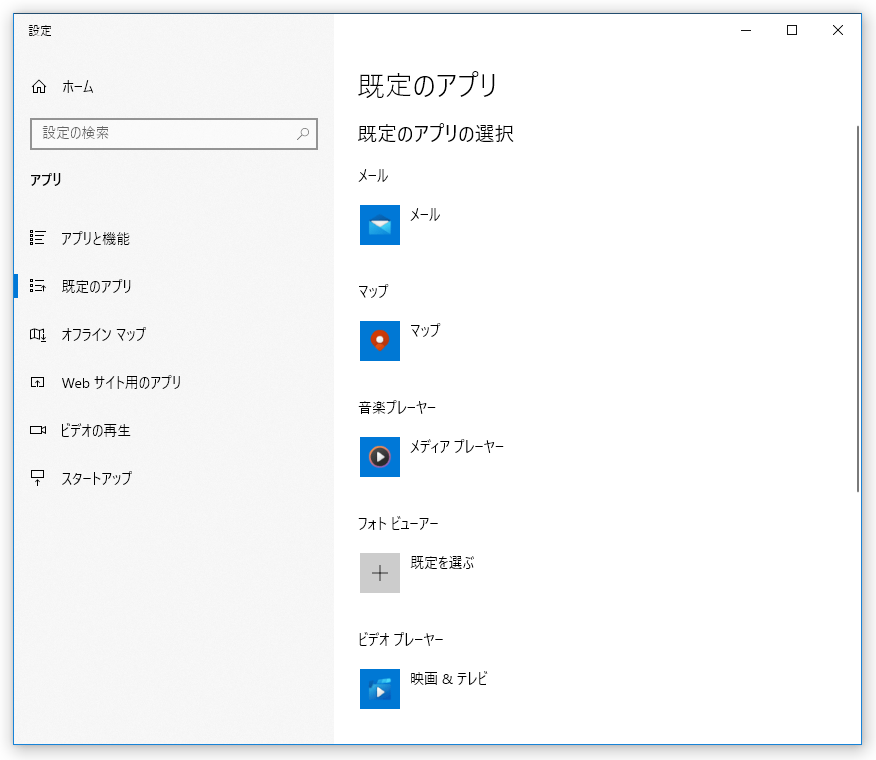Focus the 設定の検索 search field

pyautogui.click(x=174, y=134)
